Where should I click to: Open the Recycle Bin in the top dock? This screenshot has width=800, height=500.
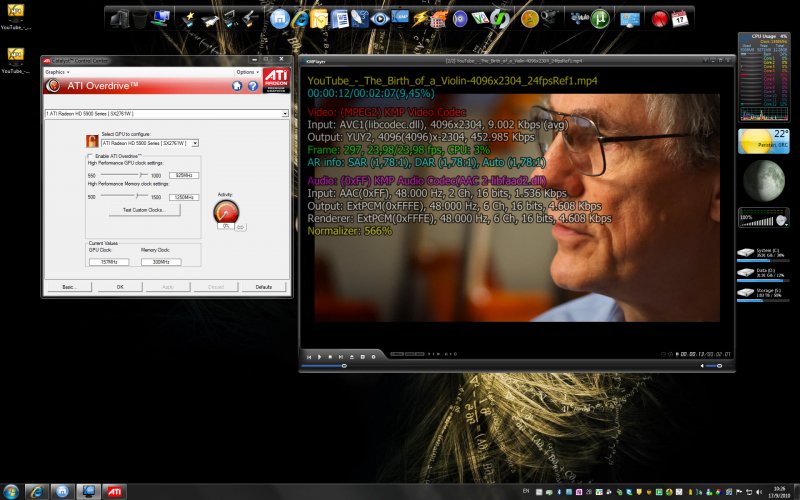pos(140,19)
